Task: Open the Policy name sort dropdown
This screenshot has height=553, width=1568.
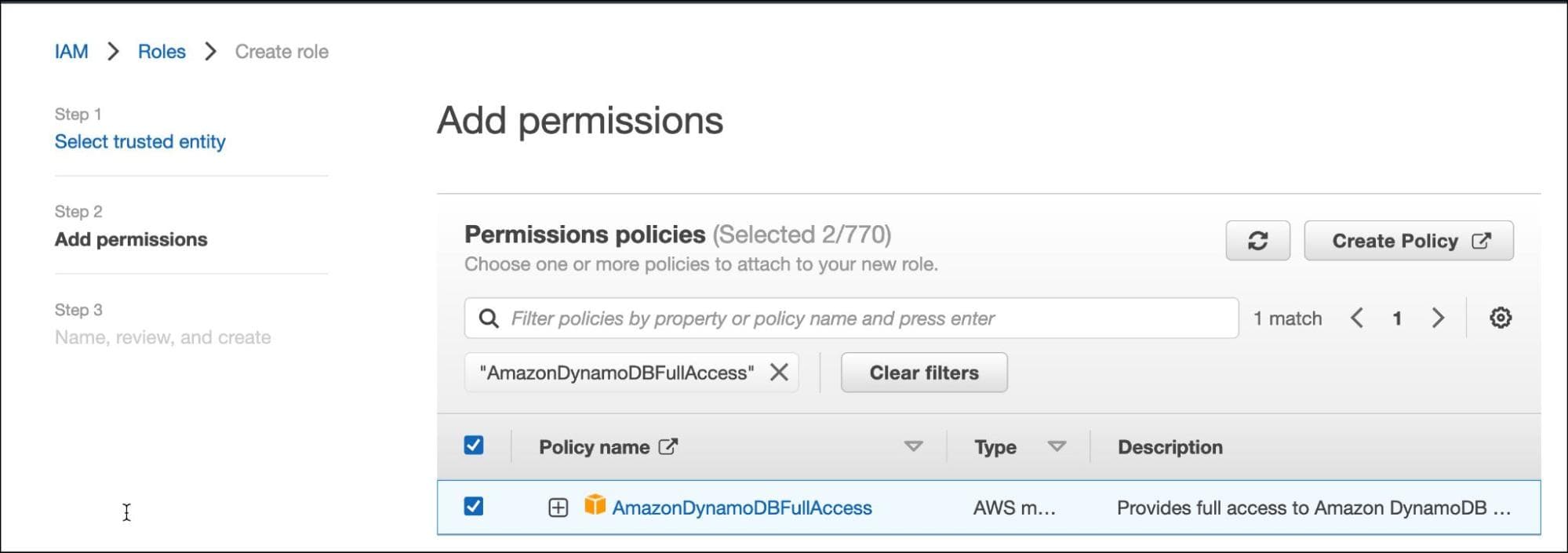Action: click(912, 446)
